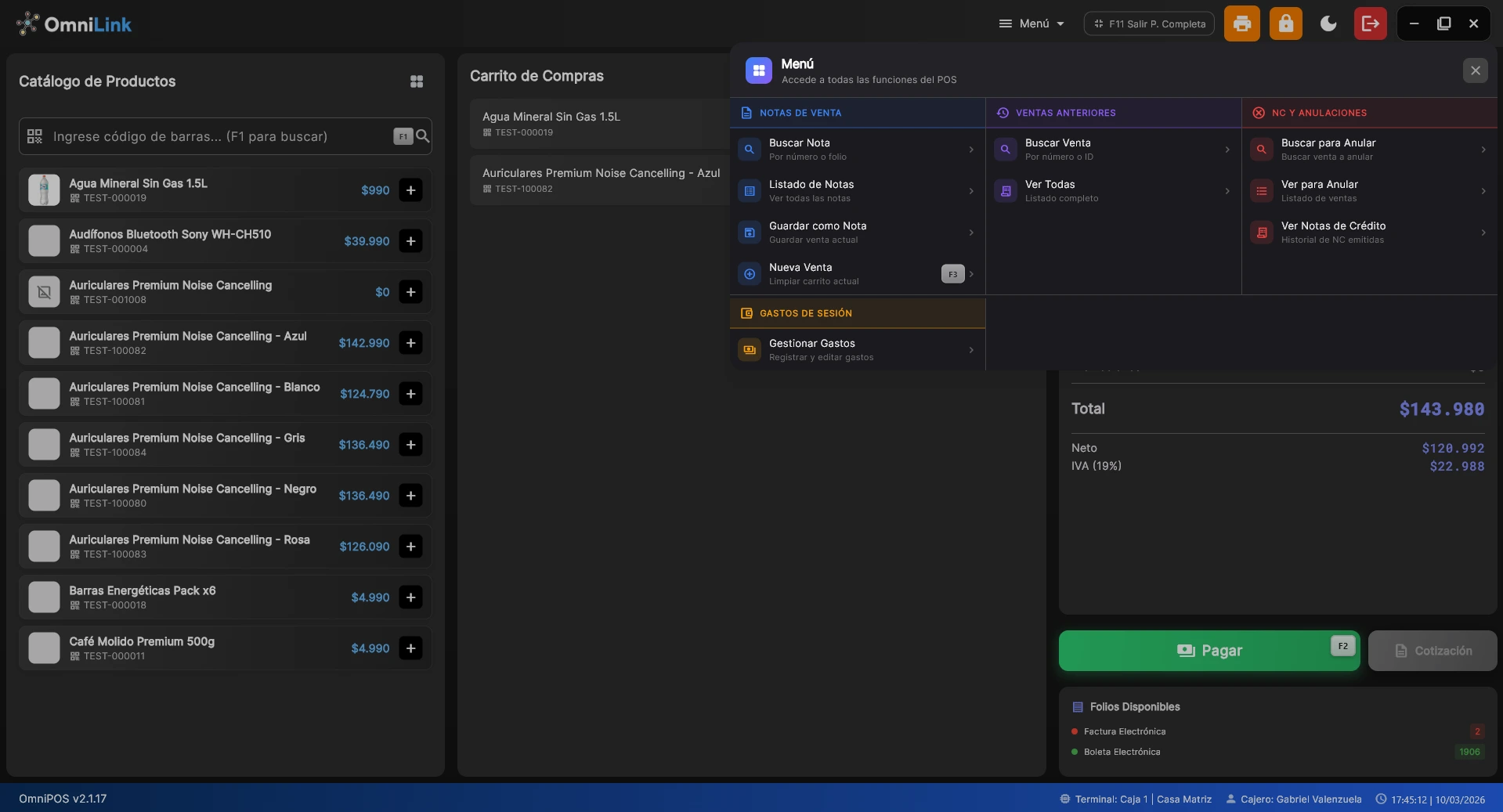Select Auriculares Azul item in cart
This screenshot has height=812, width=1503.
tap(600, 180)
